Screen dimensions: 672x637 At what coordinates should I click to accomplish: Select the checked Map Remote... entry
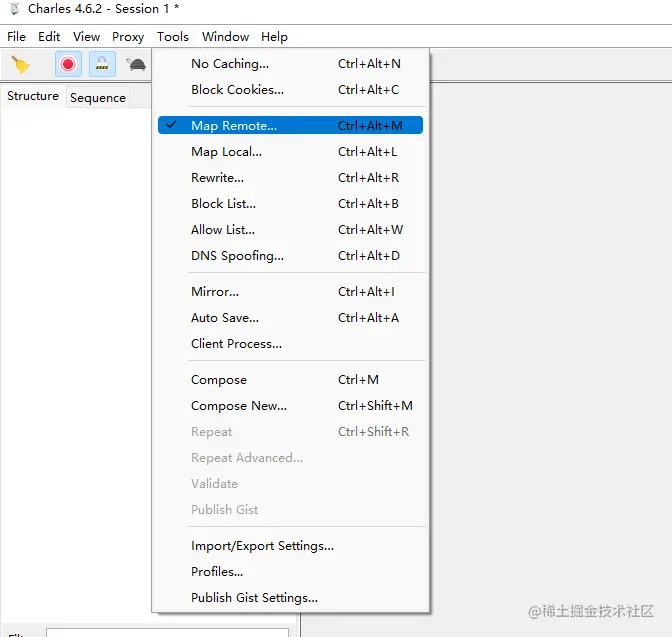click(291, 125)
